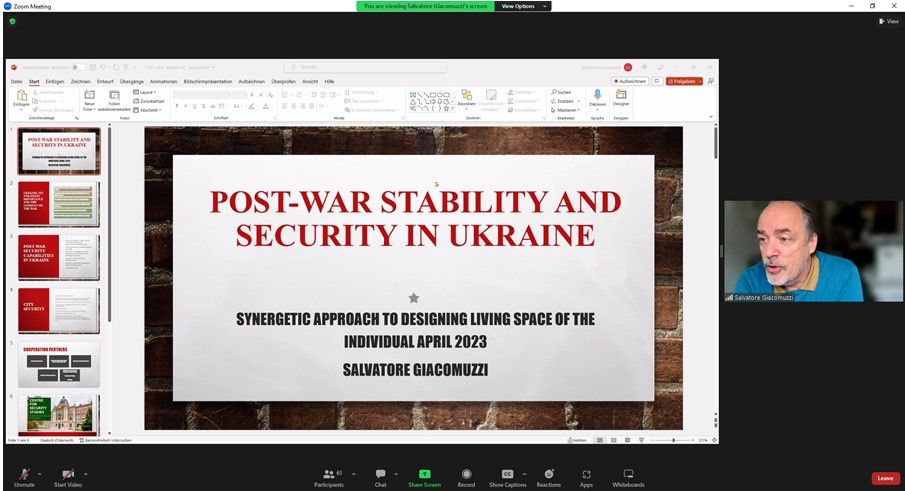Start Video using the camera icon
Viewport: 905px width, 491px height.
pos(68,474)
